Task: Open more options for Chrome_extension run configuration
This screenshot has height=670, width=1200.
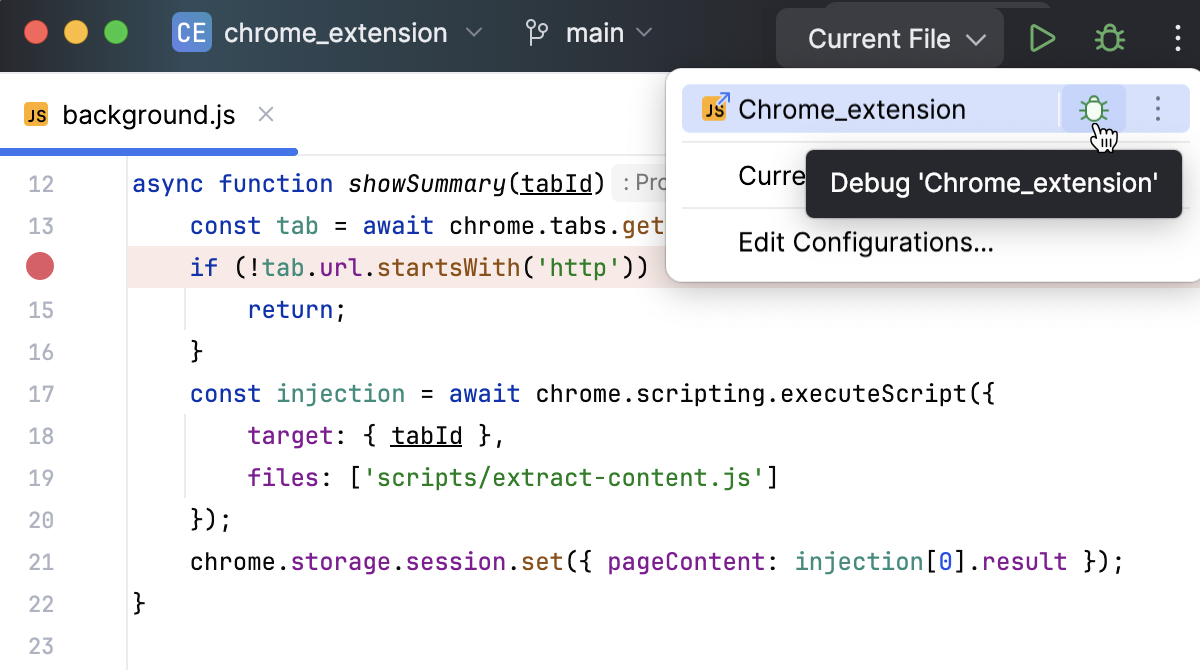Action: point(1157,109)
